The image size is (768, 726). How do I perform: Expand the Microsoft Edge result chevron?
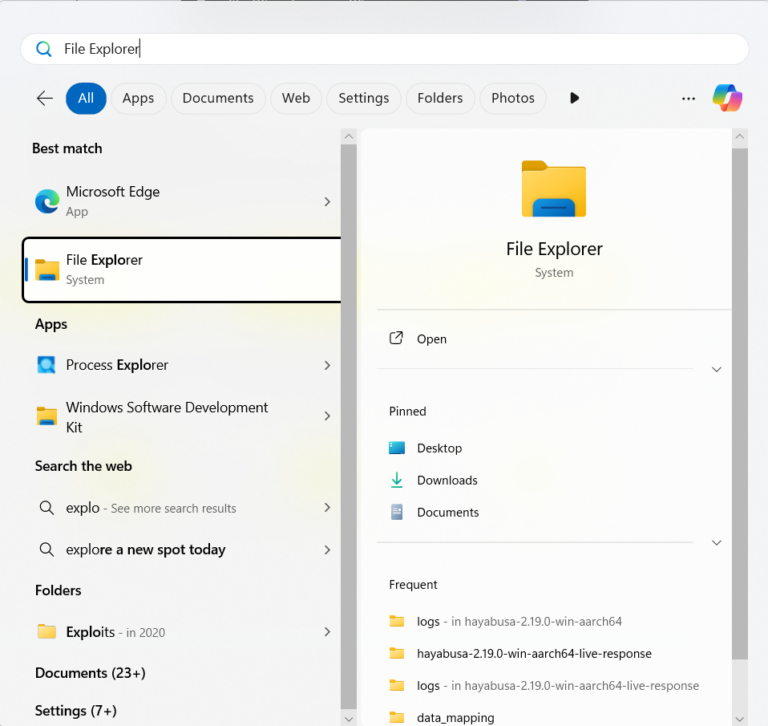pos(327,202)
